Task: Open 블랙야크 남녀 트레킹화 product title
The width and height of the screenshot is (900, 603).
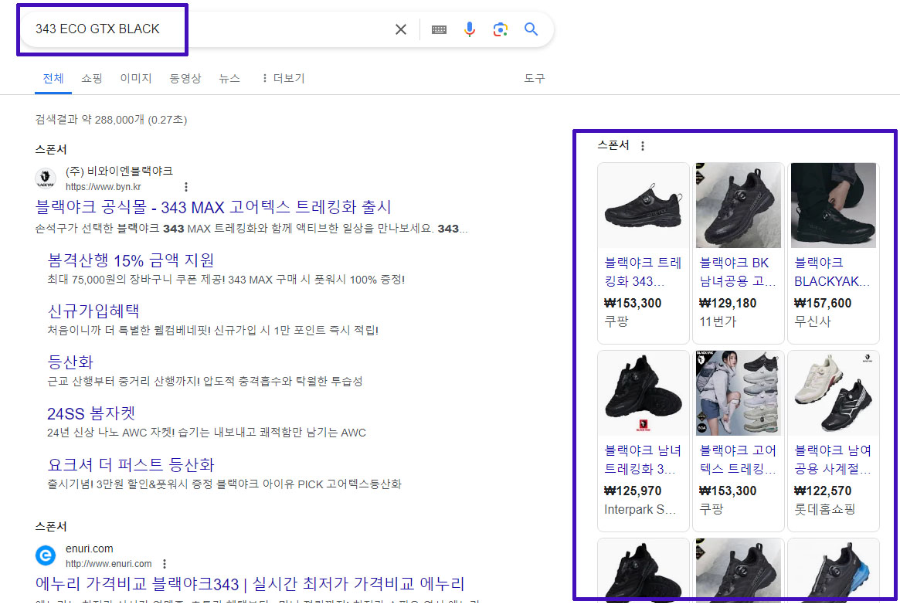Action: pyautogui.click(x=643, y=460)
